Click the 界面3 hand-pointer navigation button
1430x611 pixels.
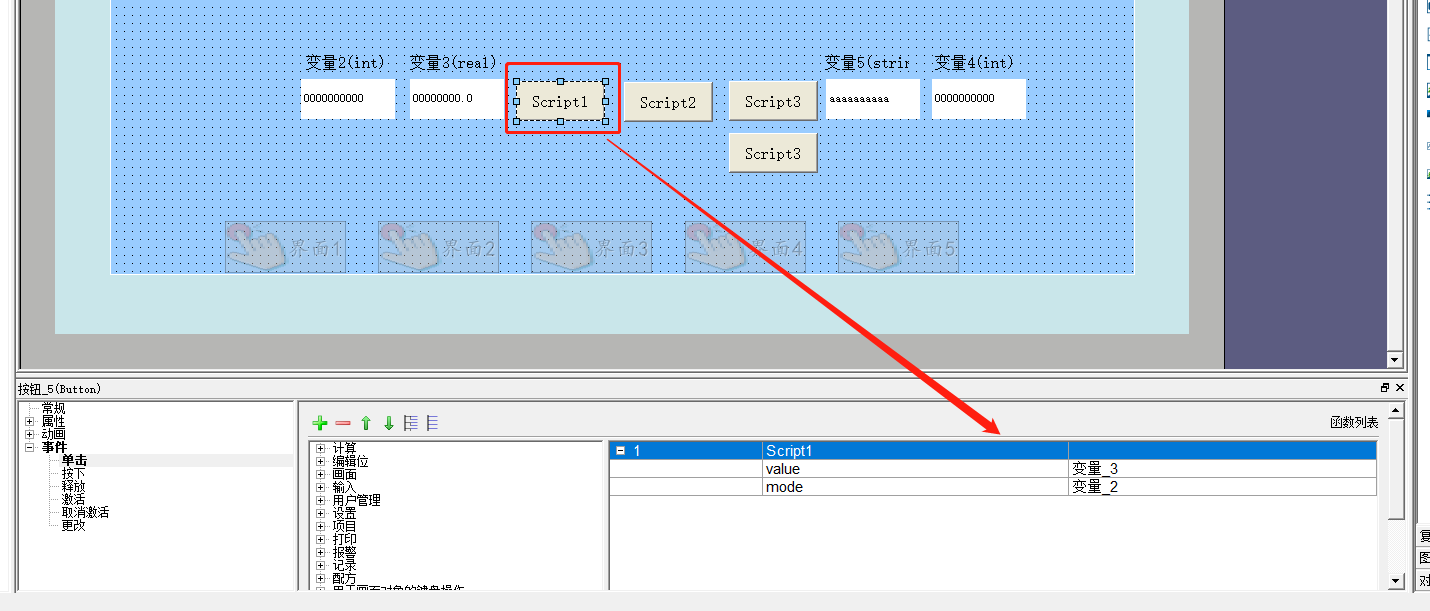pos(591,247)
